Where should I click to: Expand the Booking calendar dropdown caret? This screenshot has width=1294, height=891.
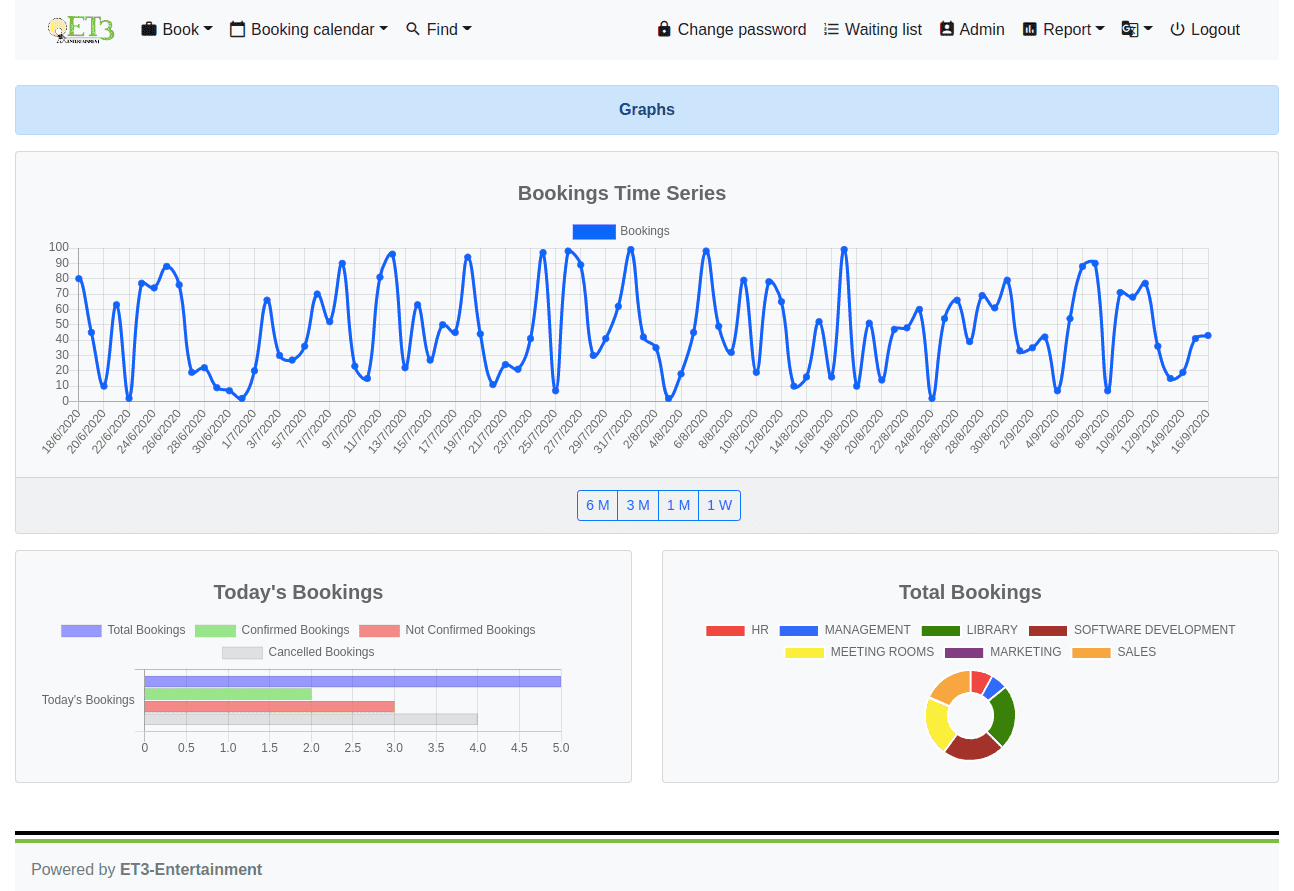point(383,29)
